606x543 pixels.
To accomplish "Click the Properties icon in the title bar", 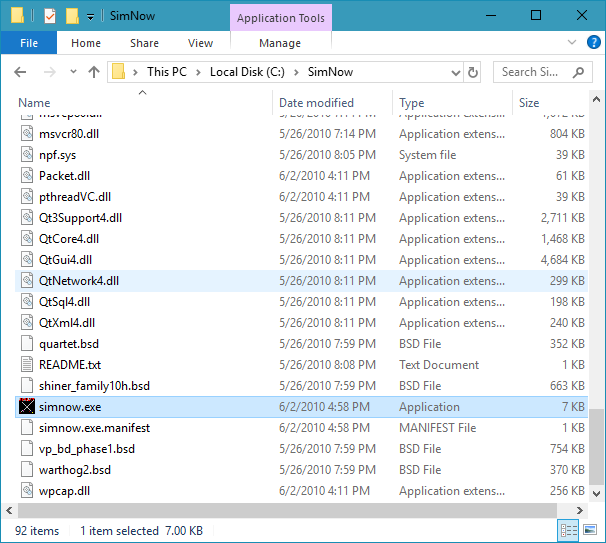I will (x=50, y=16).
